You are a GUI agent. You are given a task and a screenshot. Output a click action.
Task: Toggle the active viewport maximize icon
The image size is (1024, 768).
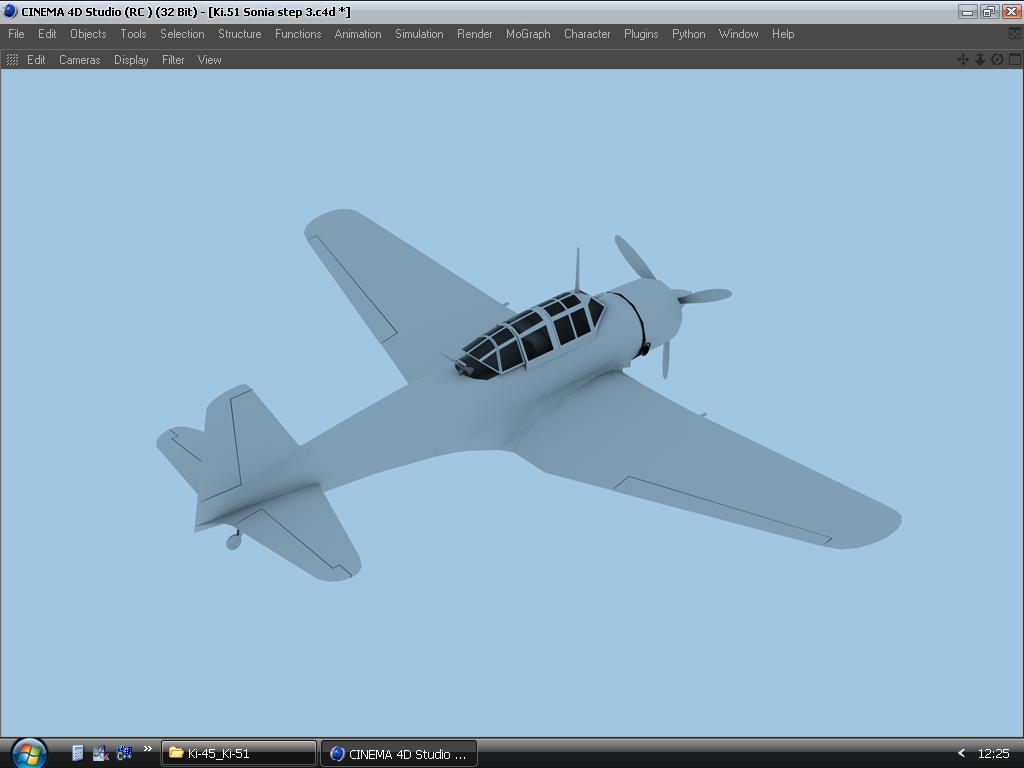click(x=1014, y=60)
